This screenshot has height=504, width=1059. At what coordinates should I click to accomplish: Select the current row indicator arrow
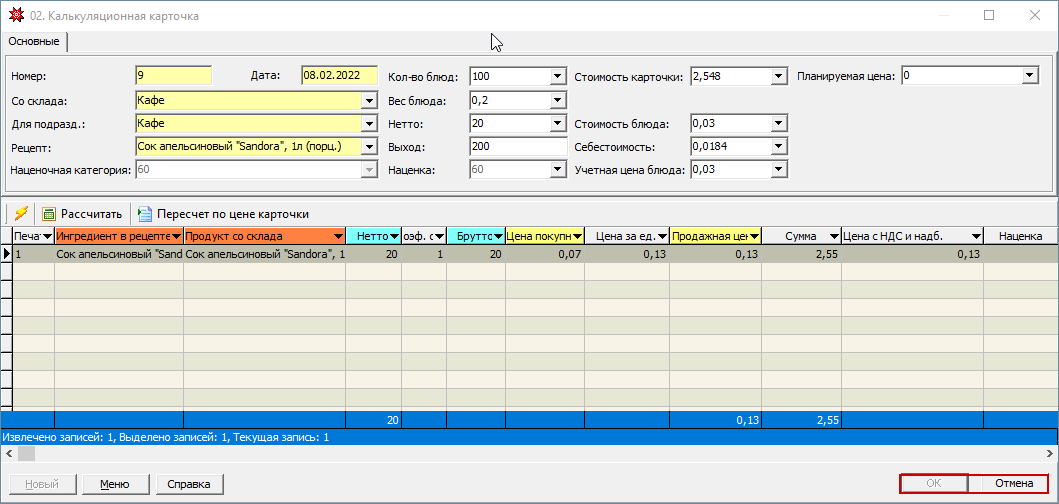[7, 255]
